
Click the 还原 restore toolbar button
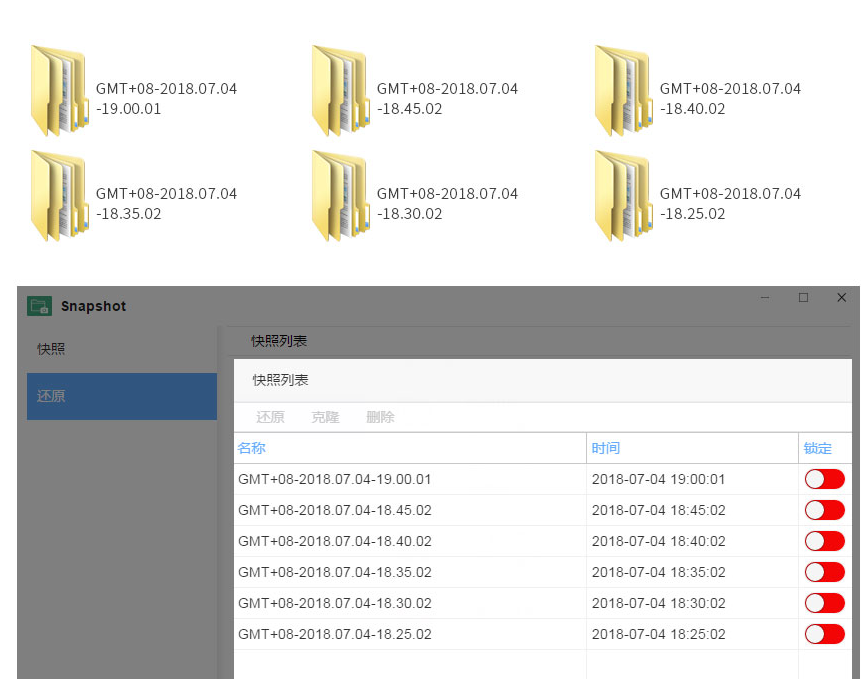[270, 417]
